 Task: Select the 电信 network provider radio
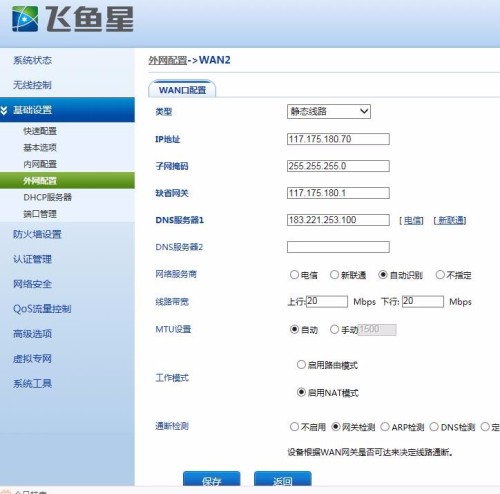tap(294, 275)
